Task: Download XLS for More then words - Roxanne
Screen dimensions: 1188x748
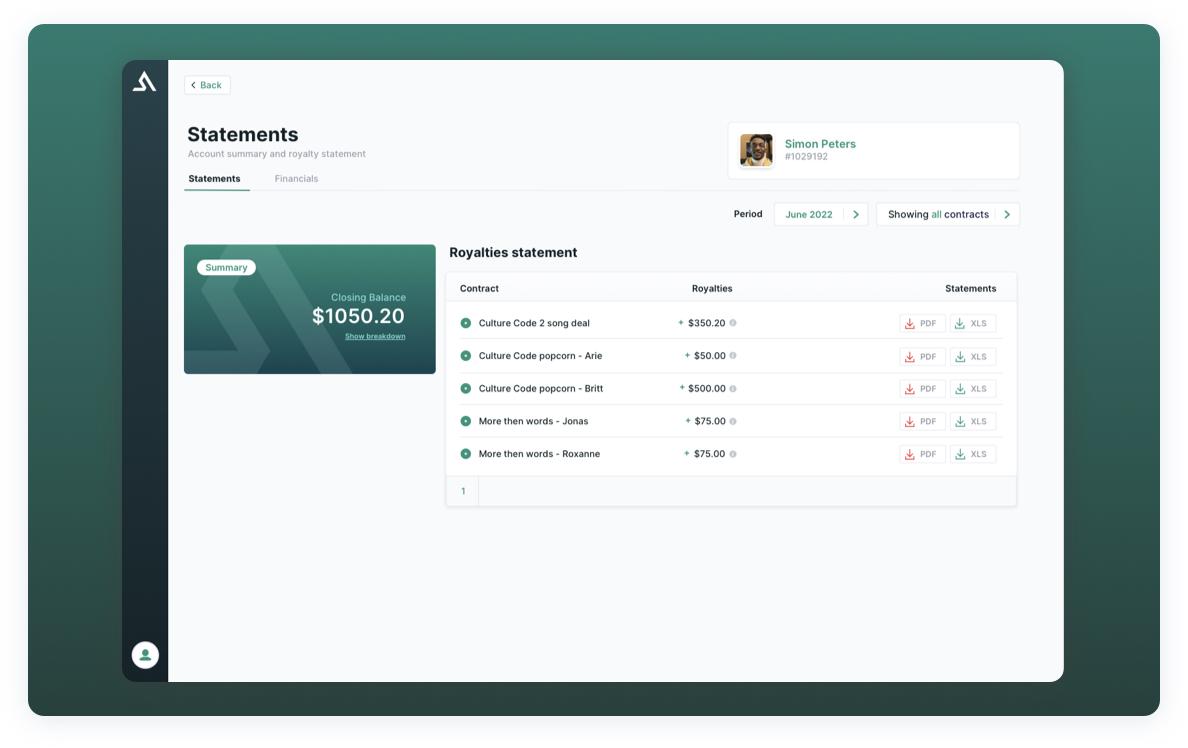Action: pyautogui.click(x=972, y=454)
